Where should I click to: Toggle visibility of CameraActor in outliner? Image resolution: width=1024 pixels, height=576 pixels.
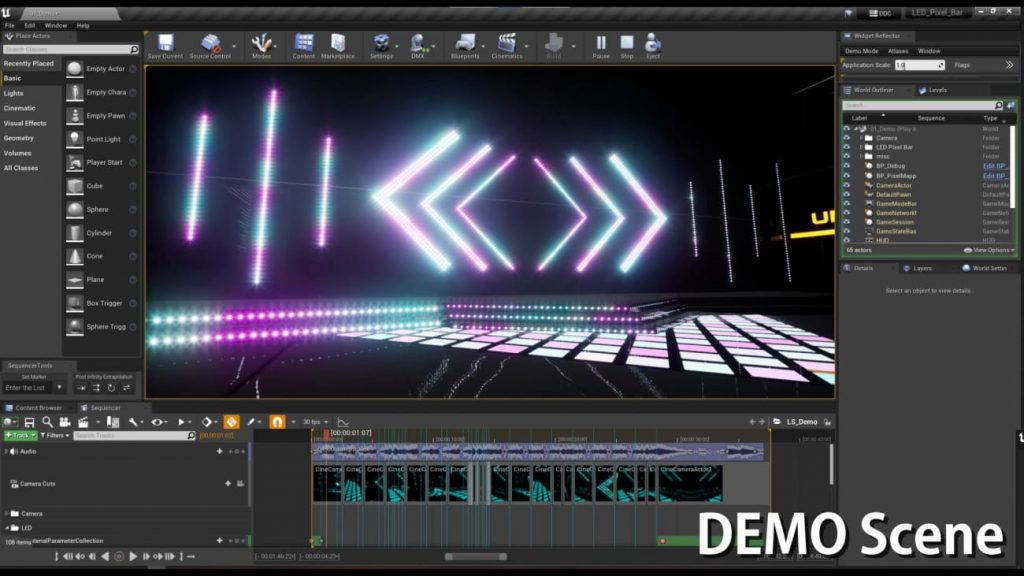click(x=847, y=185)
